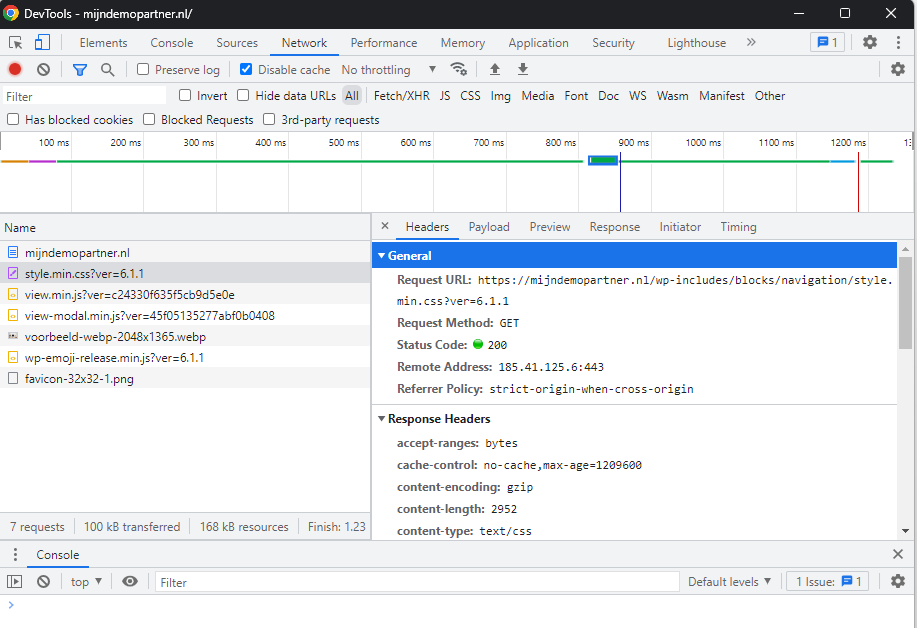Viewport: 917px width, 628px height.
Task: Select the mijndemopartner.nl document request
Action: (x=185, y=253)
